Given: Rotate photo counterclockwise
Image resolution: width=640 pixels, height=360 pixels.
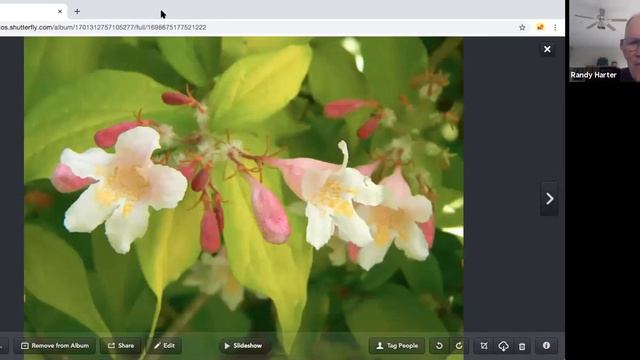Looking at the screenshot, I should (x=439, y=346).
